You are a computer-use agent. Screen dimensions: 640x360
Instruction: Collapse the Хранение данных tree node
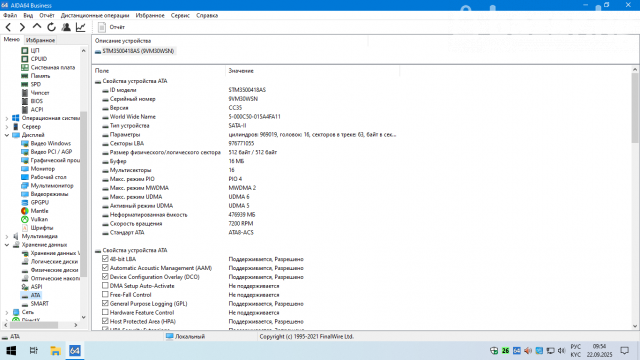pos(7,245)
